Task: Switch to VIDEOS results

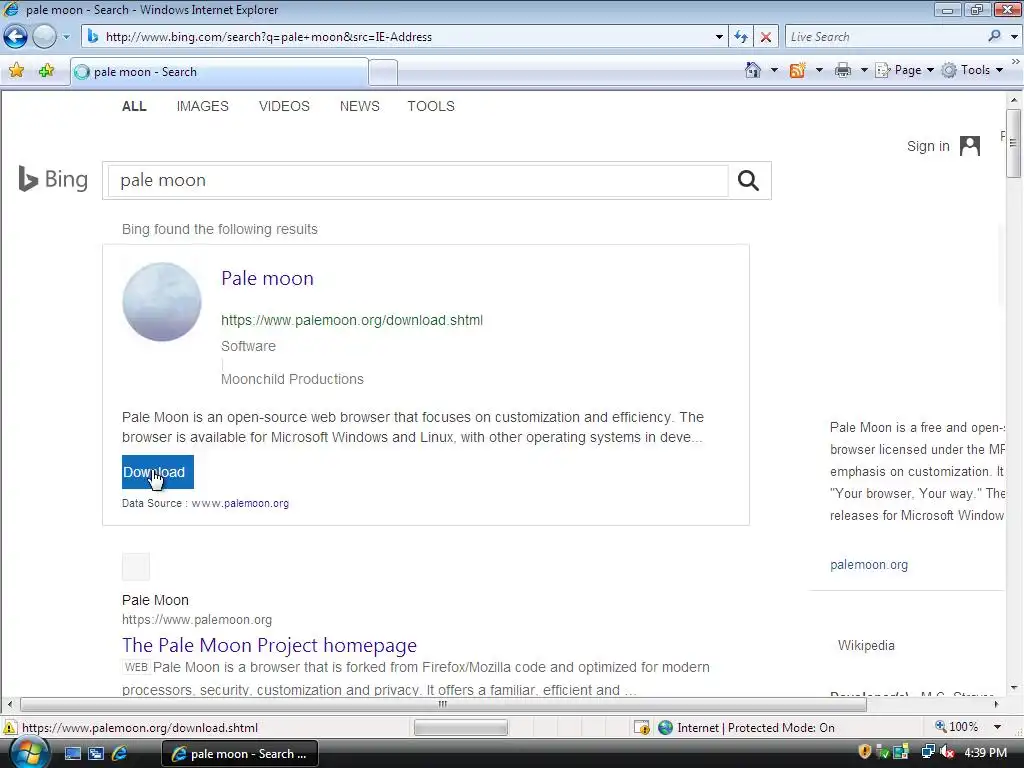Action: pos(284,106)
